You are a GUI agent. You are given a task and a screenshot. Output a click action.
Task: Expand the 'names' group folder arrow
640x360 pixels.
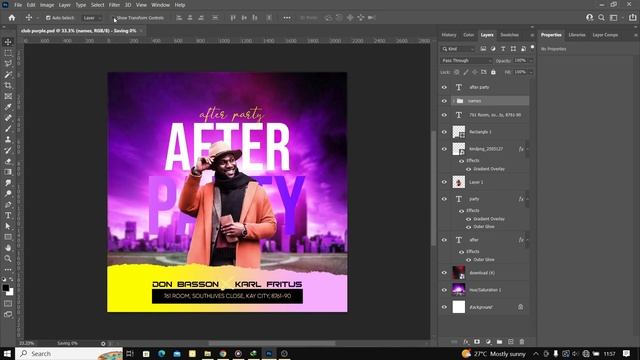(453, 101)
